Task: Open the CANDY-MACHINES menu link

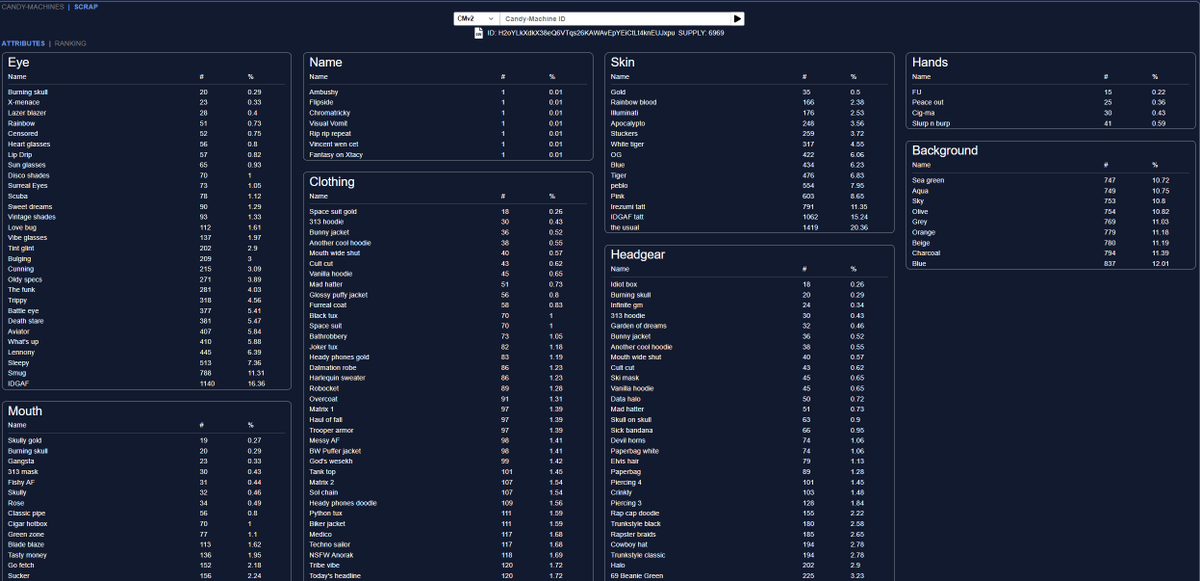Action: 32,6
